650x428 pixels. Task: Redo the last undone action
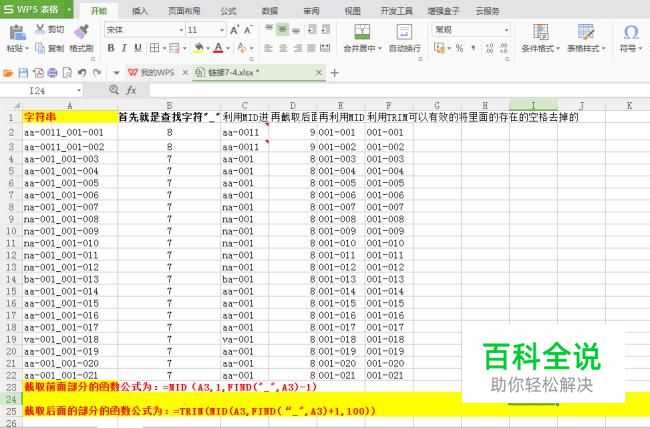click(x=97, y=73)
